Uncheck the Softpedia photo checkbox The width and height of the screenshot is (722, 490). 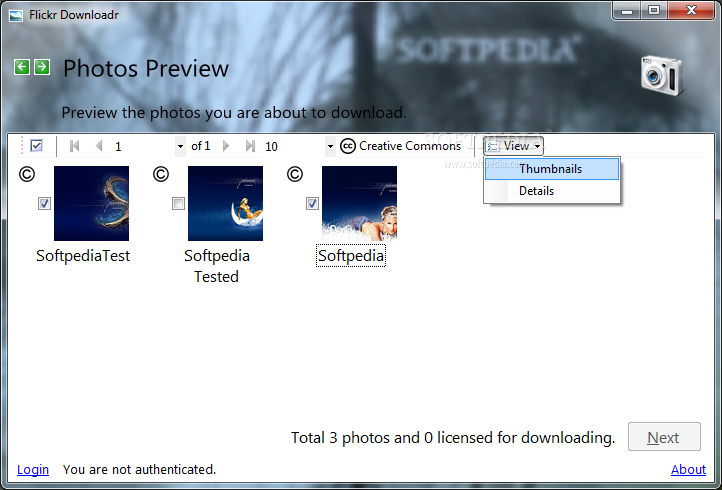click(312, 203)
